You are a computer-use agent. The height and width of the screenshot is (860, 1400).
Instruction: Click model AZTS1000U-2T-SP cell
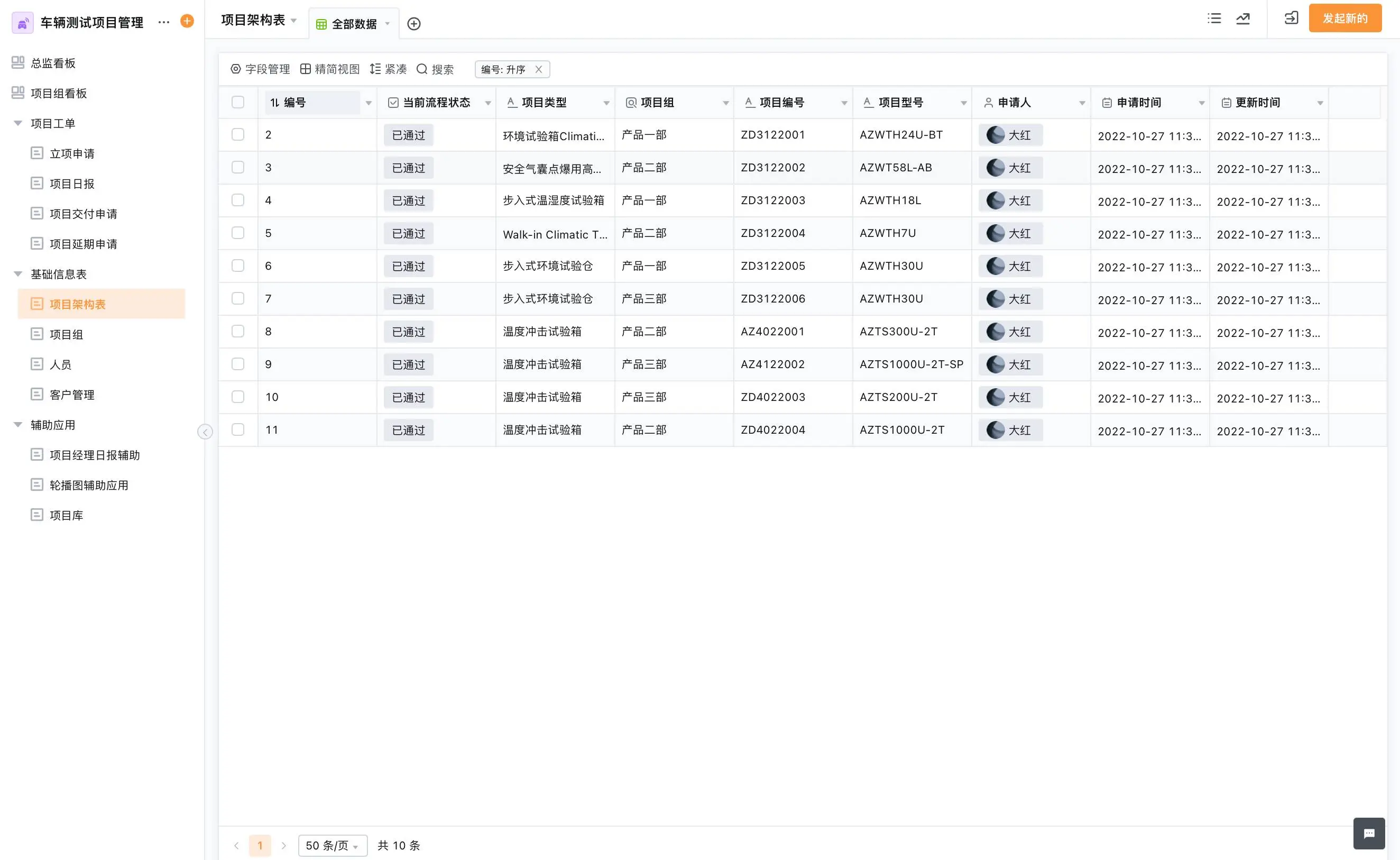pos(911,364)
